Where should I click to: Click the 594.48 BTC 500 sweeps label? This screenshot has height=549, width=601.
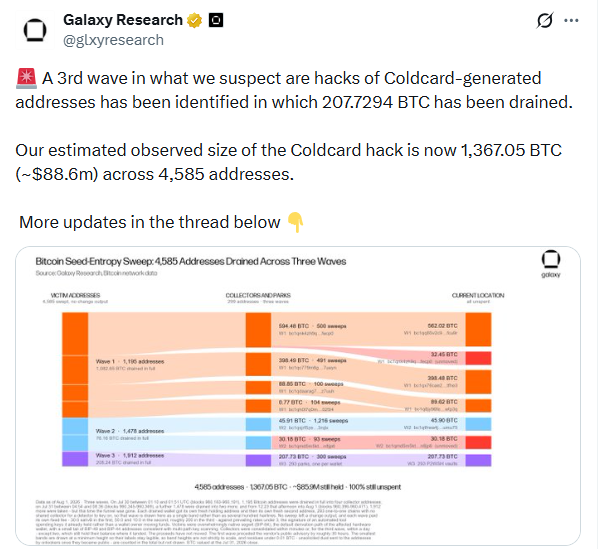point(312,326)
